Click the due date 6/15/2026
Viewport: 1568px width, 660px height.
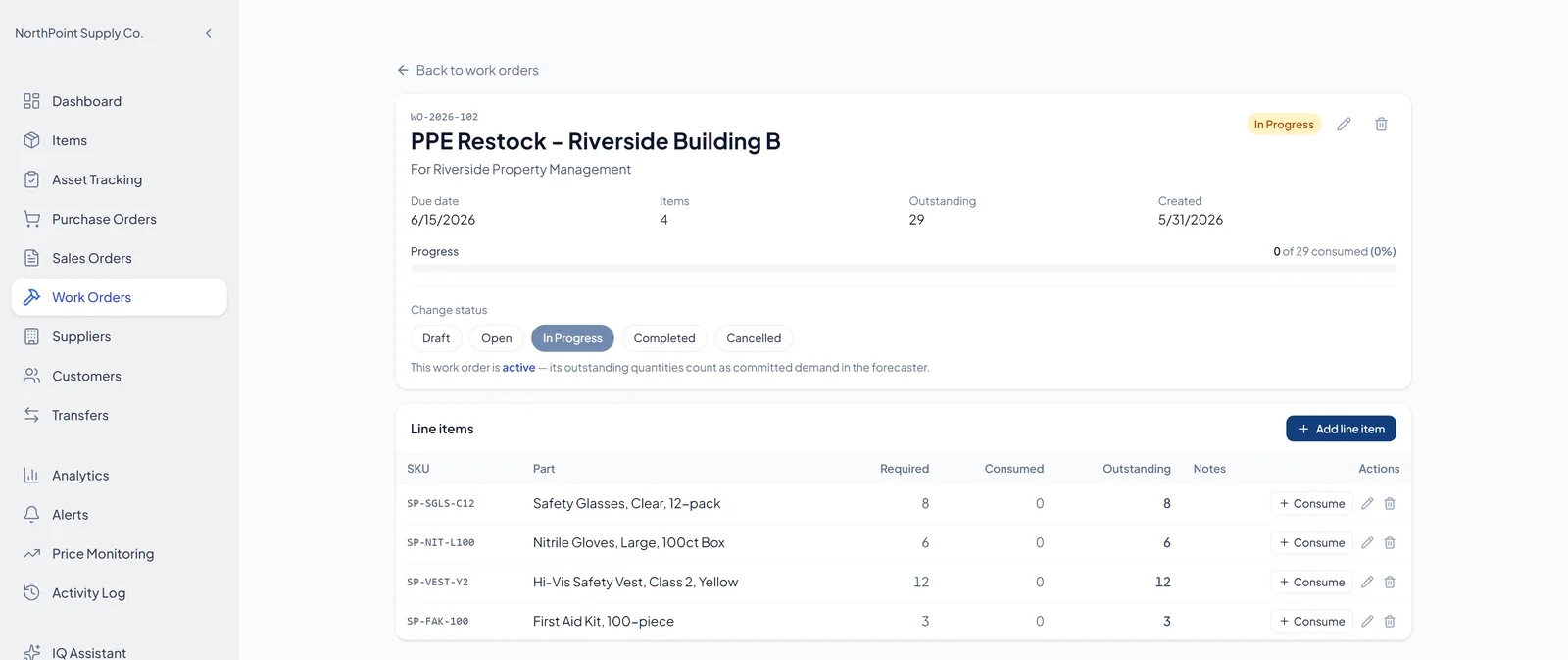(443, 220)
